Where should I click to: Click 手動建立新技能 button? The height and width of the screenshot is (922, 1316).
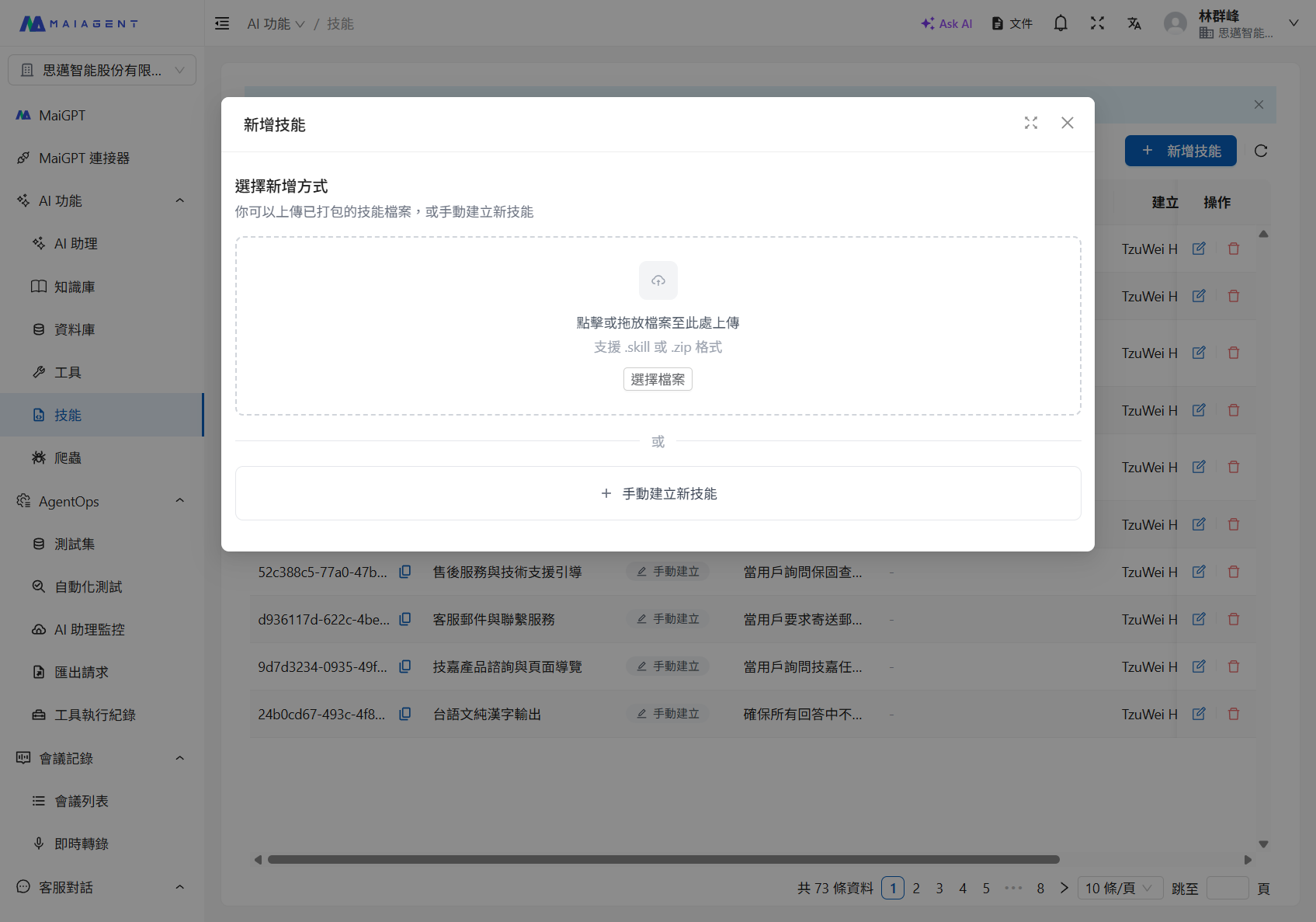click(658, 493)
